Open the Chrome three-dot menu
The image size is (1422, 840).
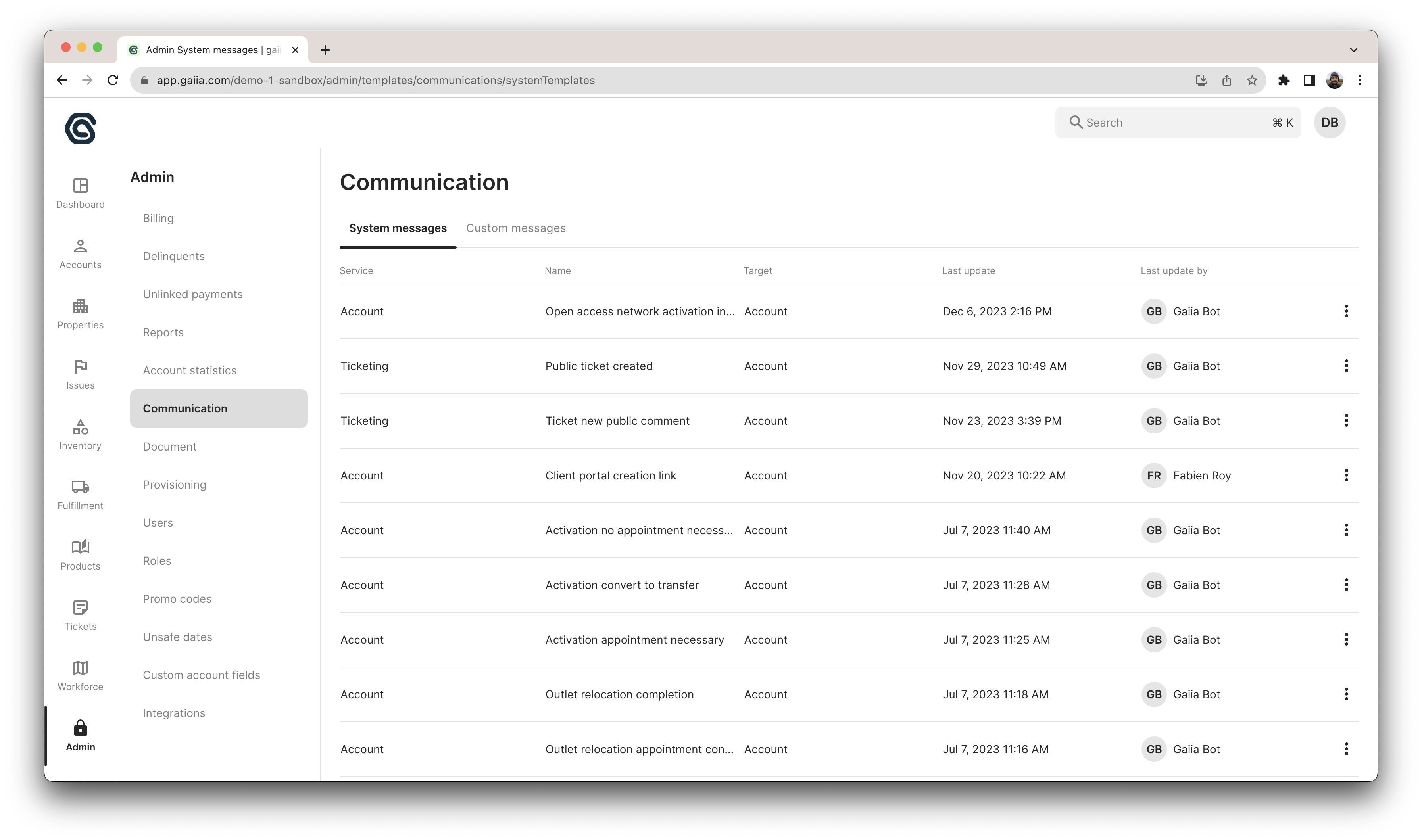1360,81
